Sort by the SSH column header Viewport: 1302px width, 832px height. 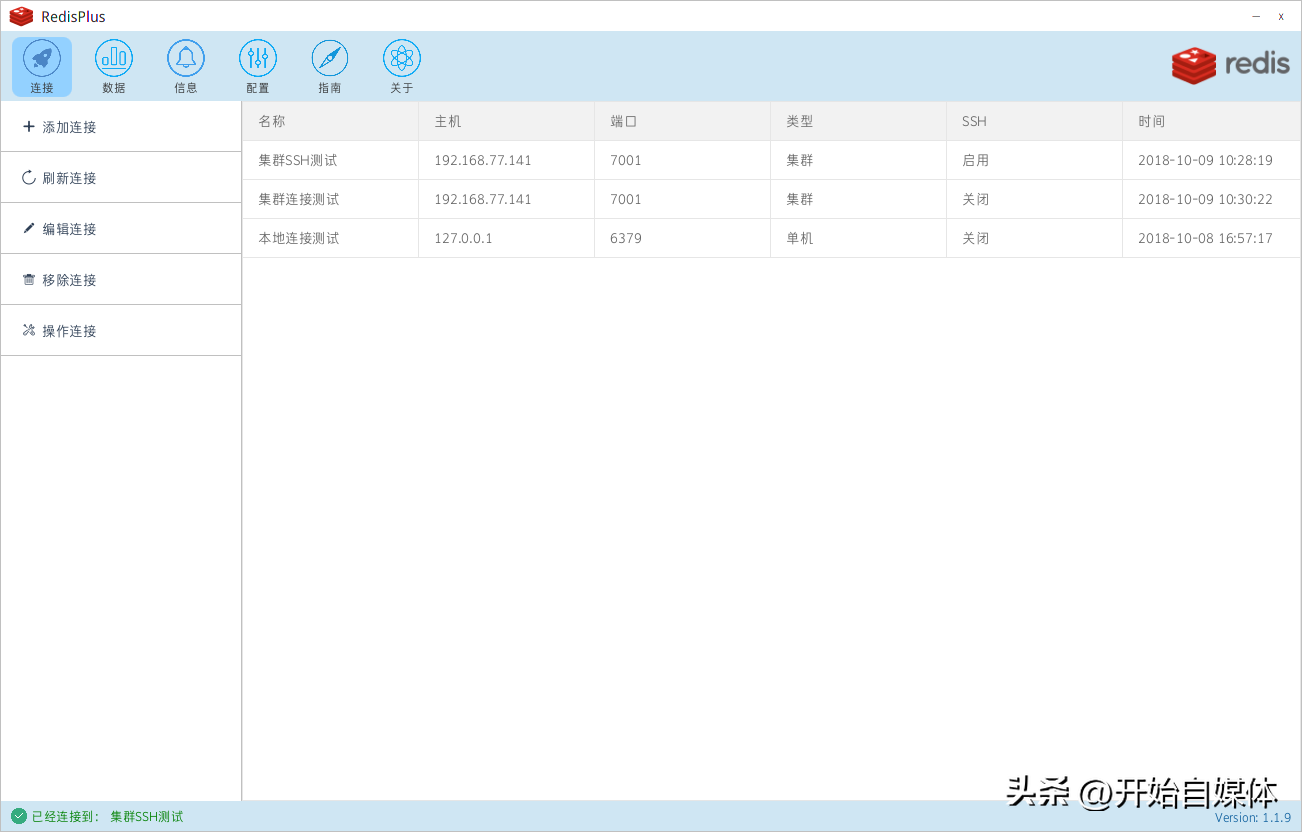pos(1035,121)
